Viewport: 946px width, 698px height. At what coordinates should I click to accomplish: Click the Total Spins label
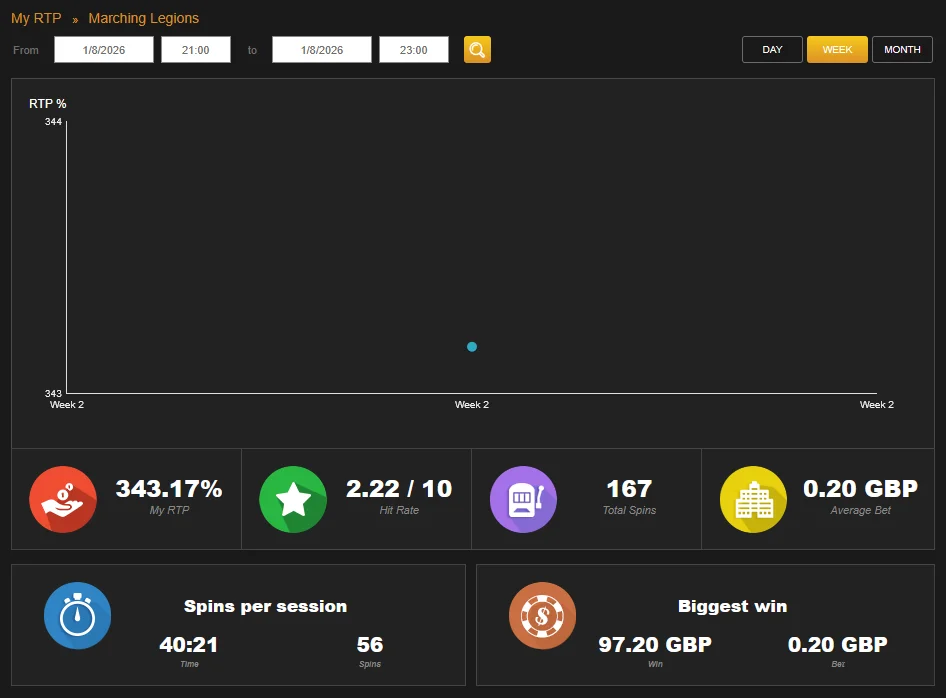coord(629,510)
